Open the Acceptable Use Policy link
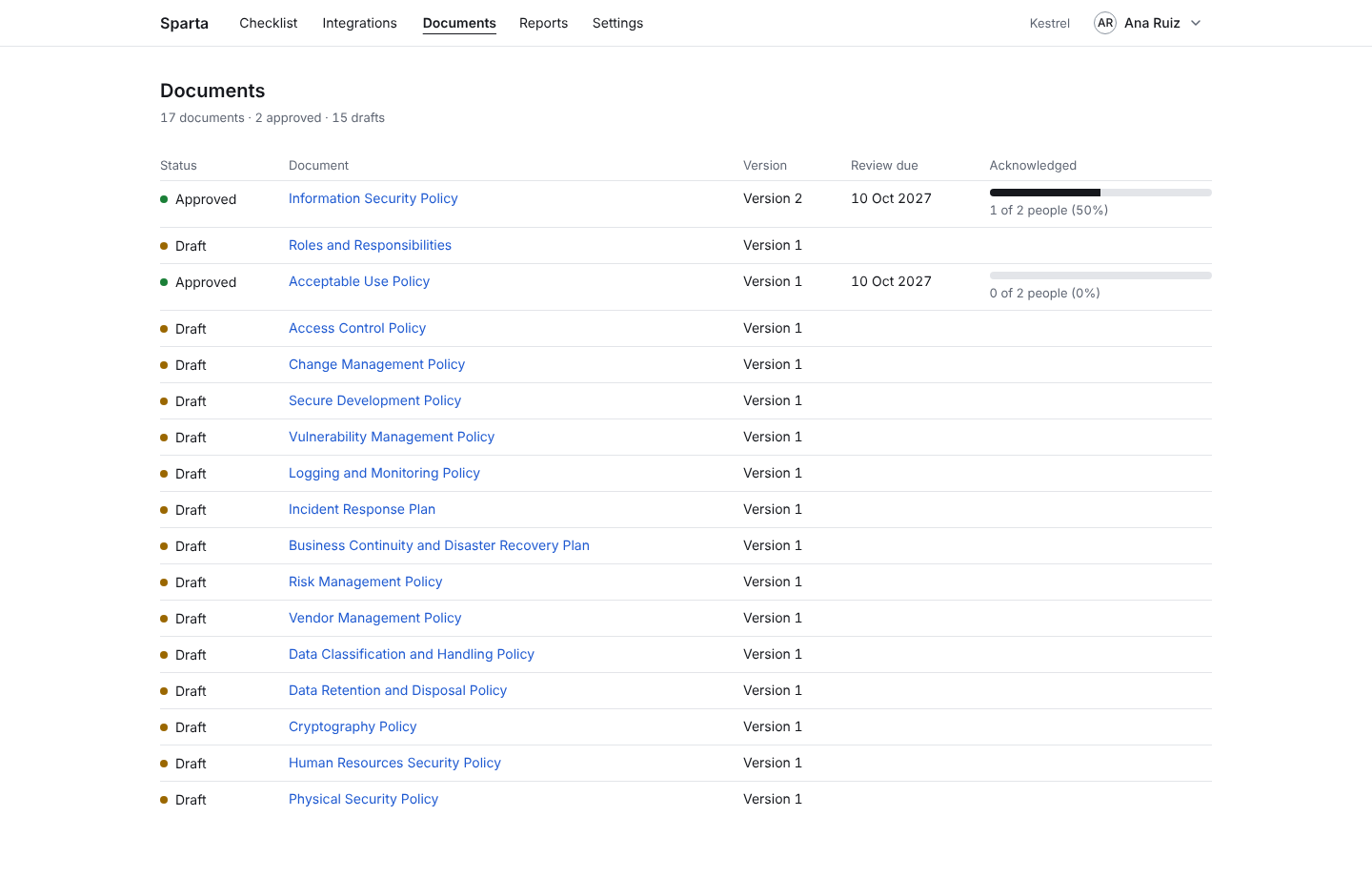 pyautogui.click(x=359, y=281)
